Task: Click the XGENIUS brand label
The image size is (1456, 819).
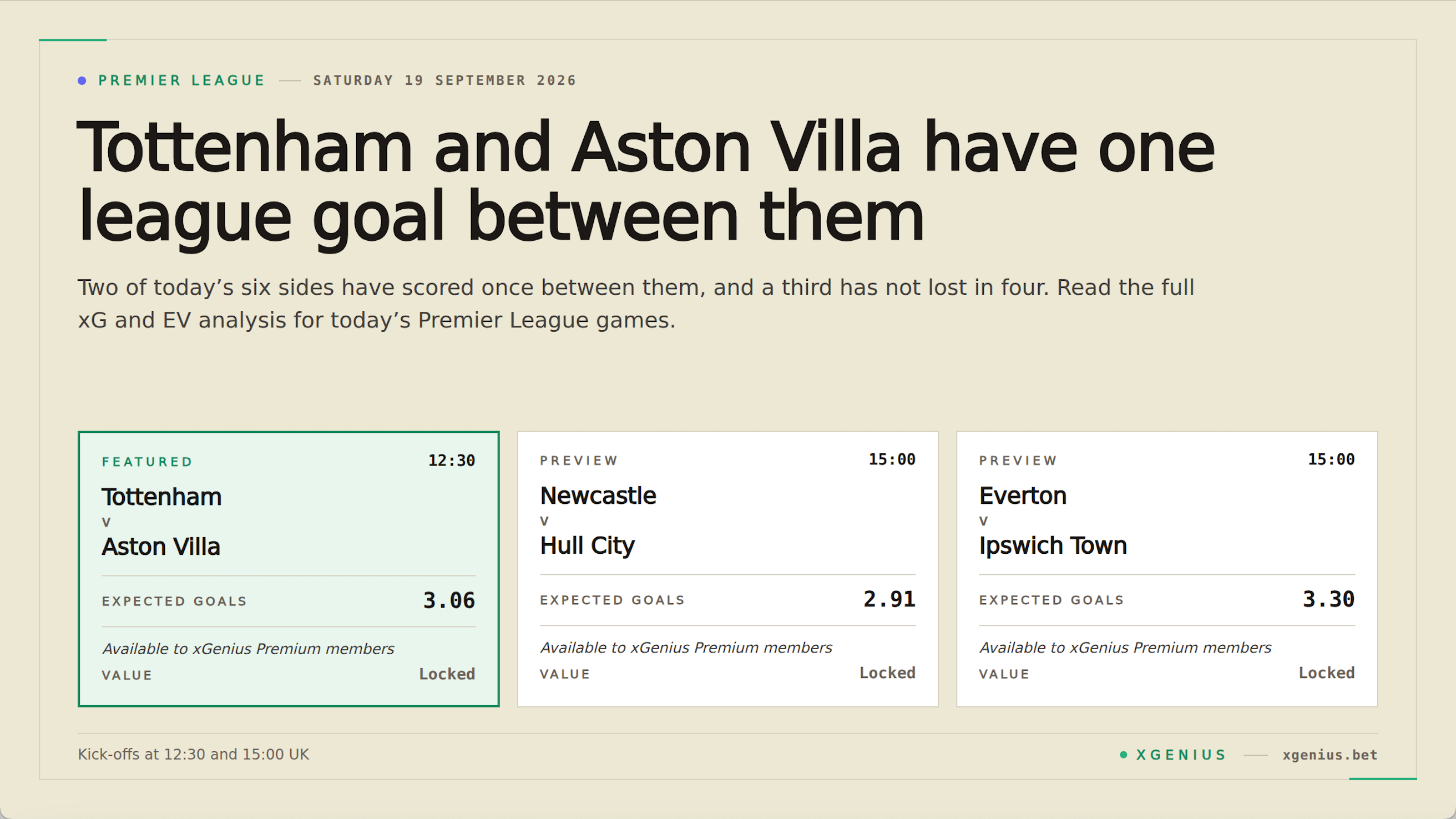Action: [x=1181, y=755]
